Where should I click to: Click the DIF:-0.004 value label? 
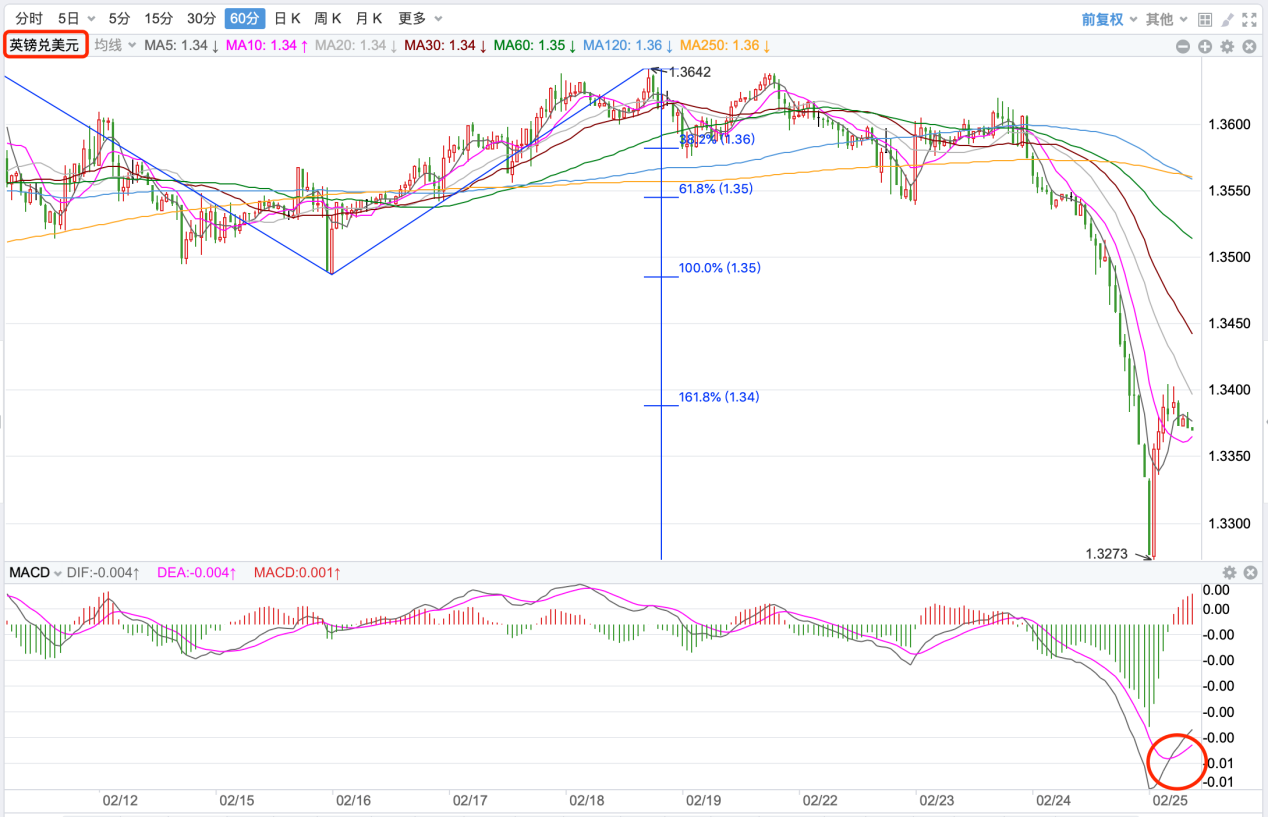point(104,572)
